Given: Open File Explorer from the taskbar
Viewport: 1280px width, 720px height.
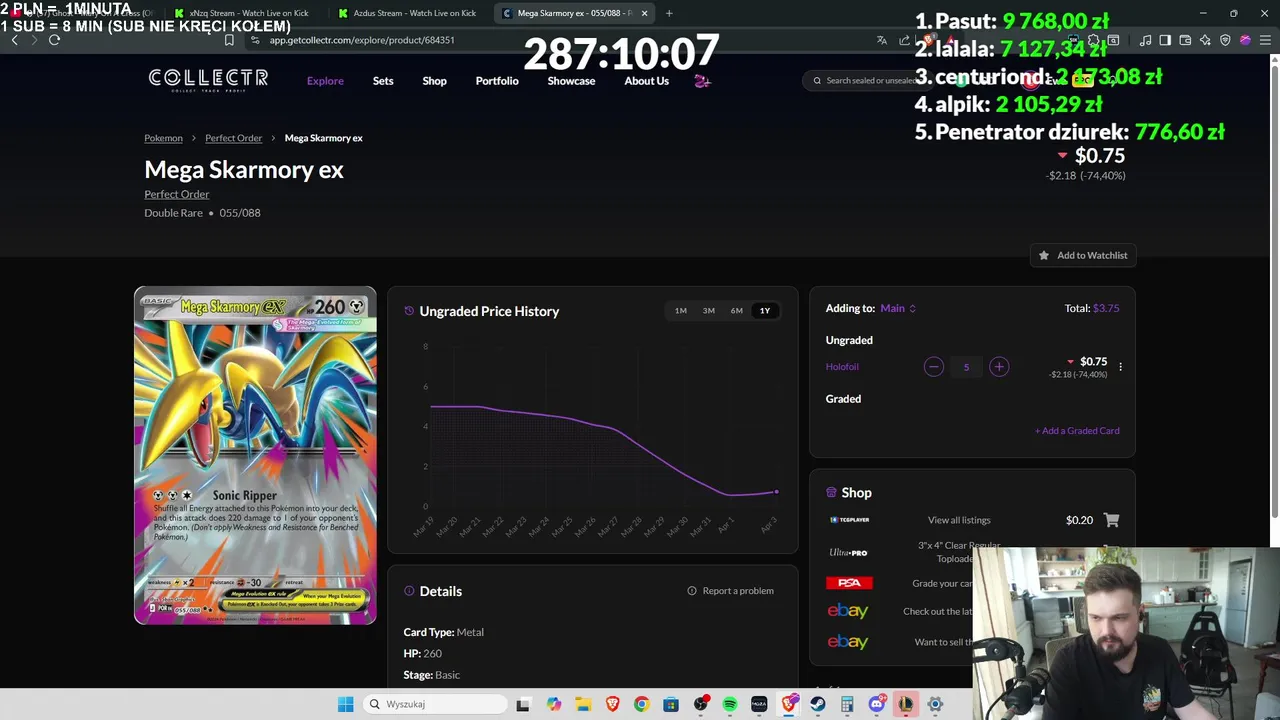Looking at the screenshot, I should click(x=583, y=704).
